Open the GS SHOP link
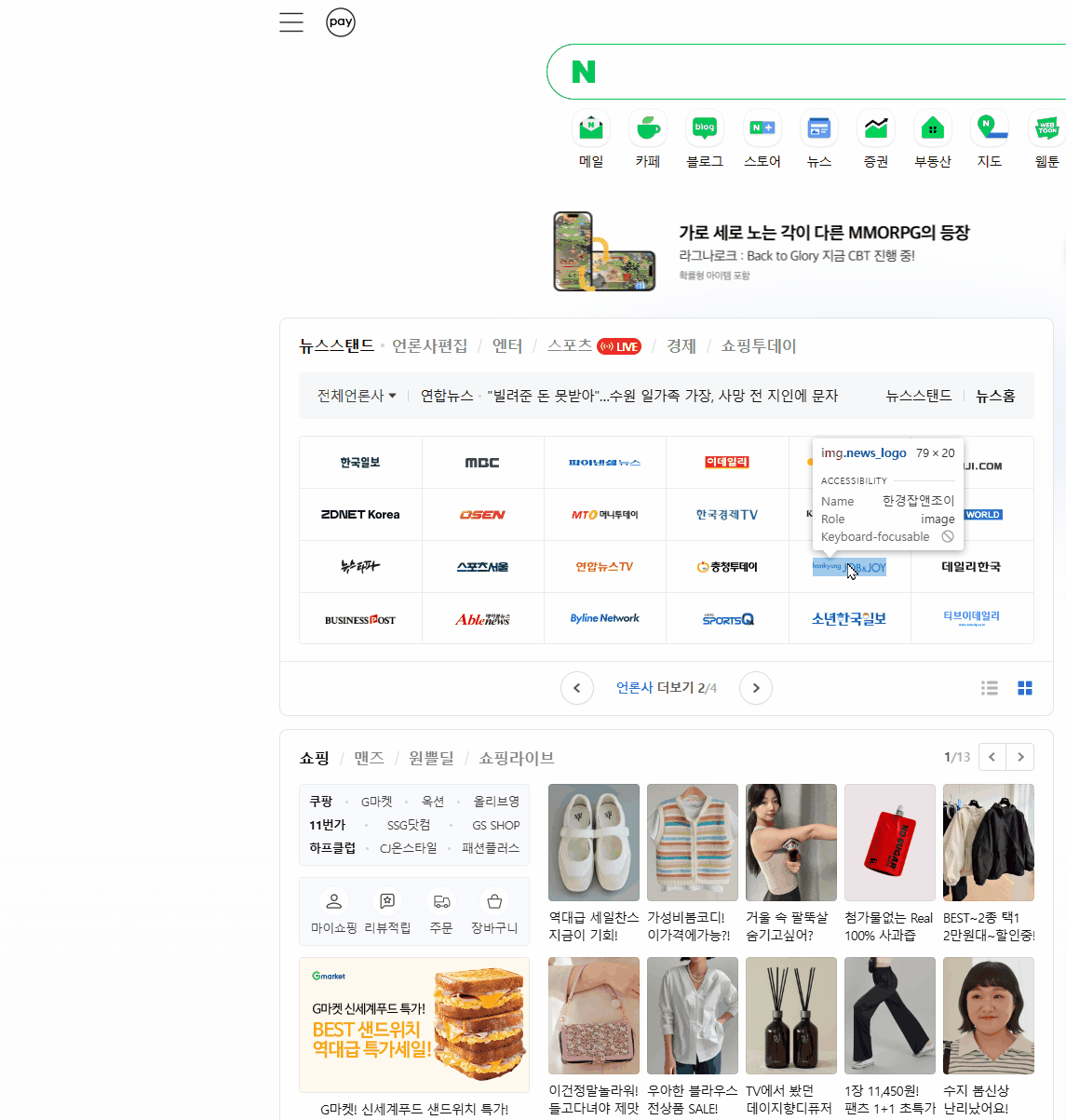This screenshot has height=1120, width=1066. 496,825
